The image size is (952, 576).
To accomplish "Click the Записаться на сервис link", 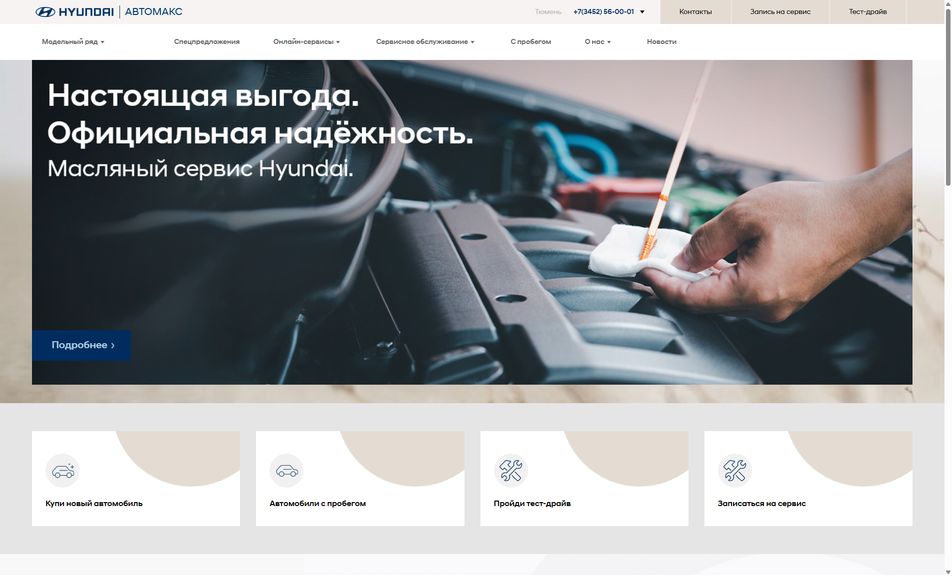I will [x=761, y=503].
